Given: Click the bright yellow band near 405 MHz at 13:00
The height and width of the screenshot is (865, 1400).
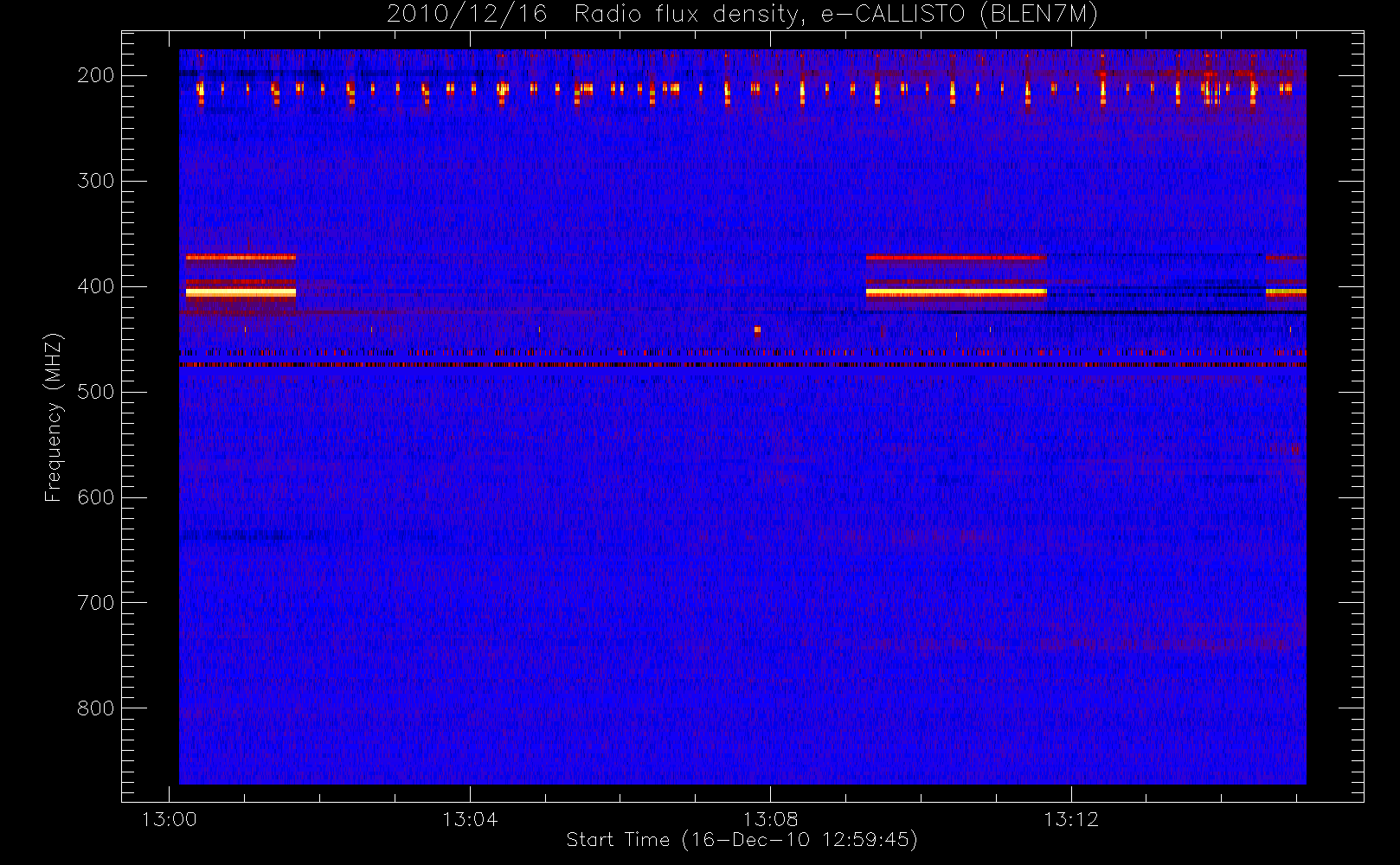Looking at the screenshot, I should coord(241,293).
